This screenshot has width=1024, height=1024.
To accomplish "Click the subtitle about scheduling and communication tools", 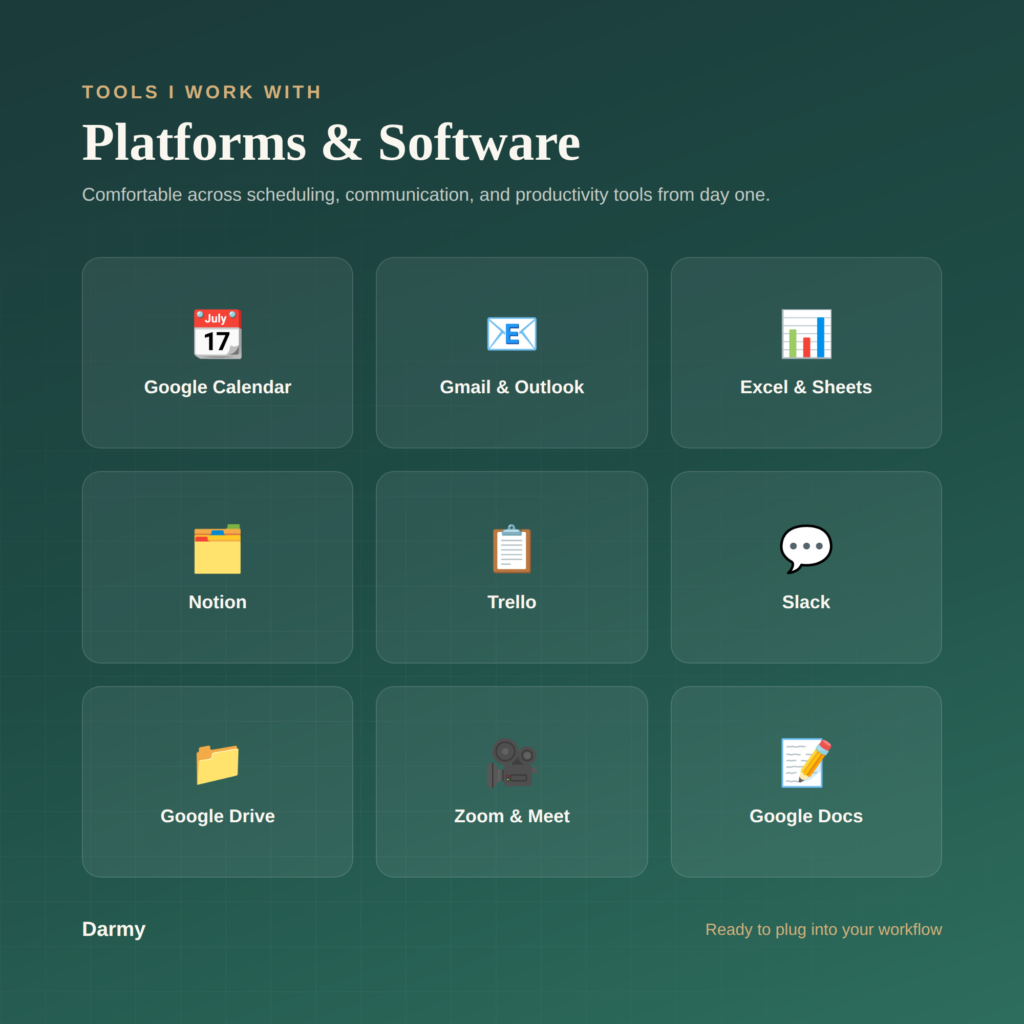I will tap(426, 195).
